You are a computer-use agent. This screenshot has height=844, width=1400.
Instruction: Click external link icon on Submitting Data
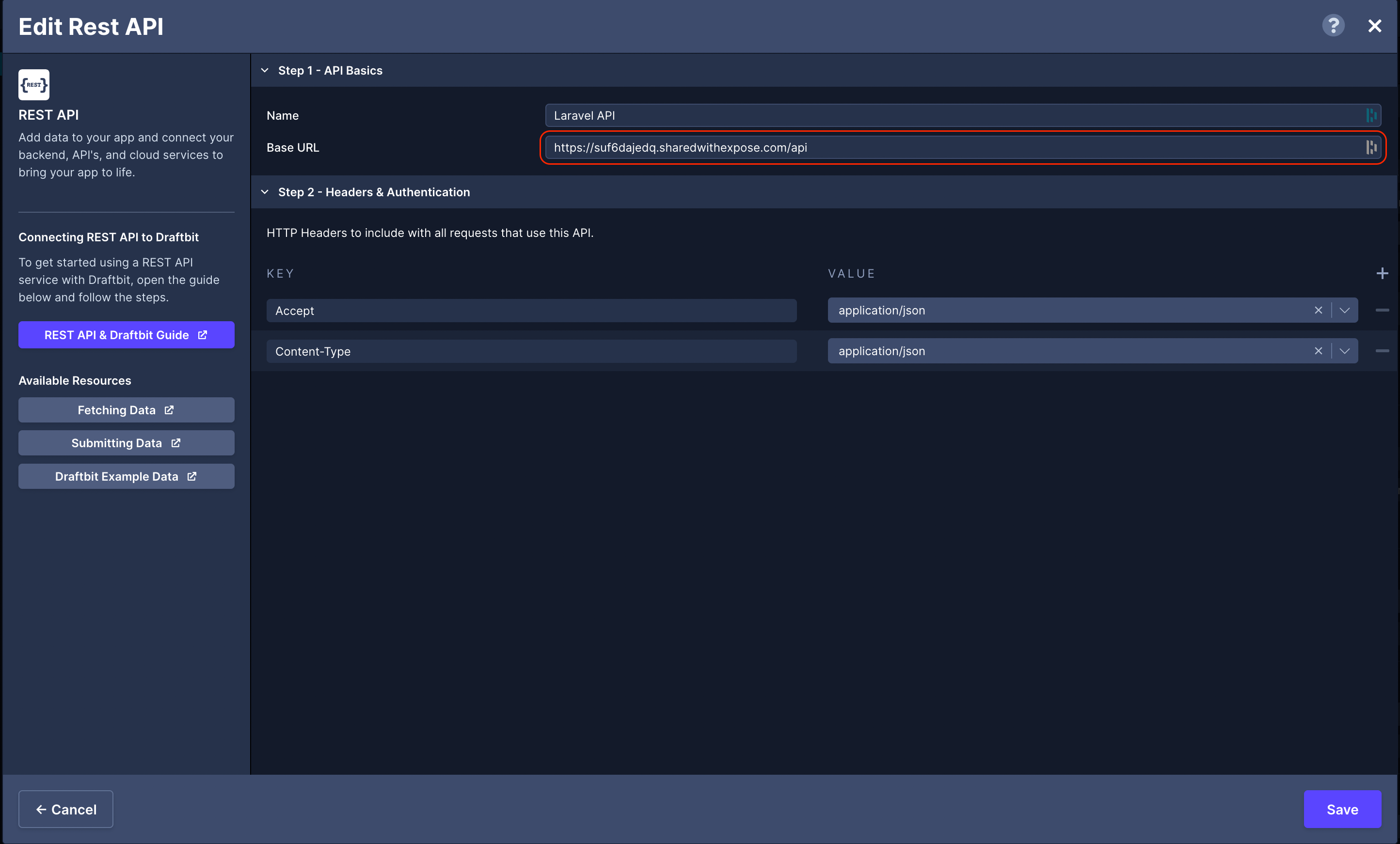click(175, 443)
